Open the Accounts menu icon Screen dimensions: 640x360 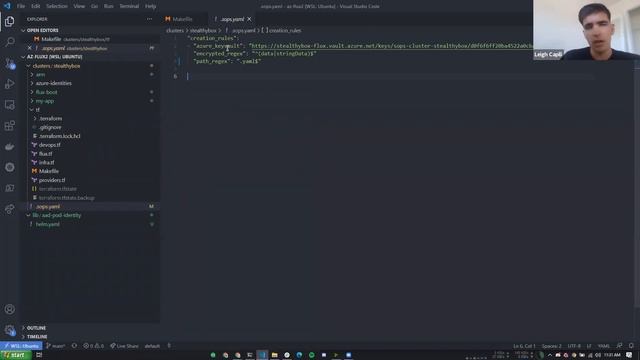click(10, 309)
